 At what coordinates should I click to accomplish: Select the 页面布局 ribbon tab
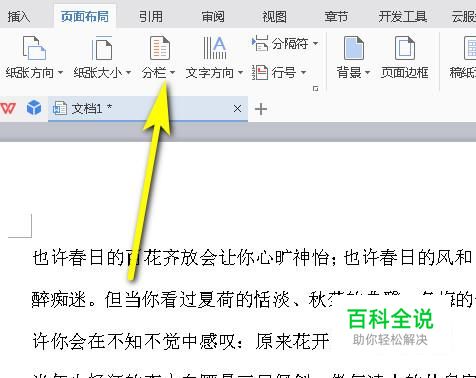(x=85, y=17)
